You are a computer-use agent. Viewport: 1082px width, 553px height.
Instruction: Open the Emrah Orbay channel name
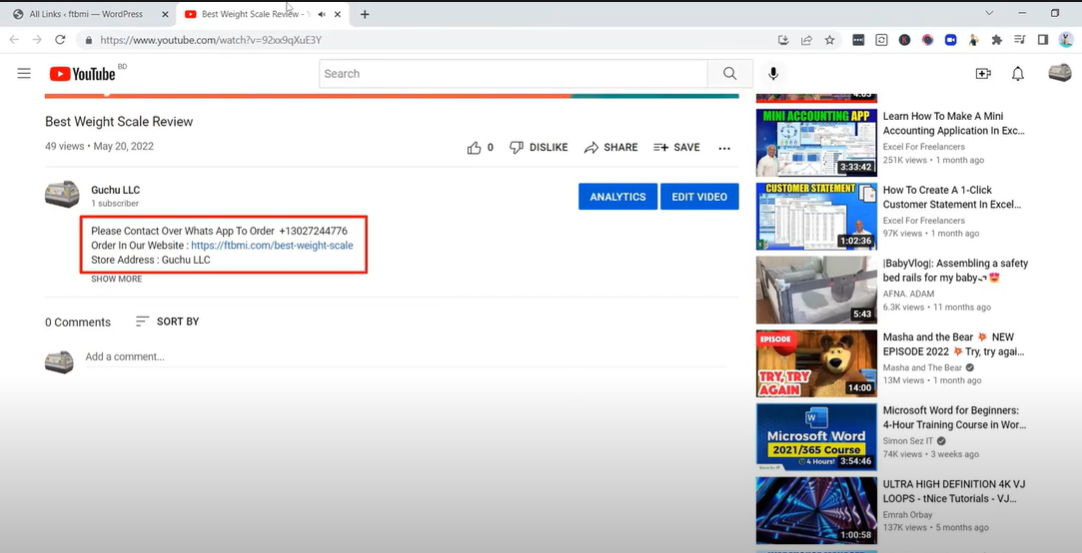pyautogui.click(x=907, y=514)
